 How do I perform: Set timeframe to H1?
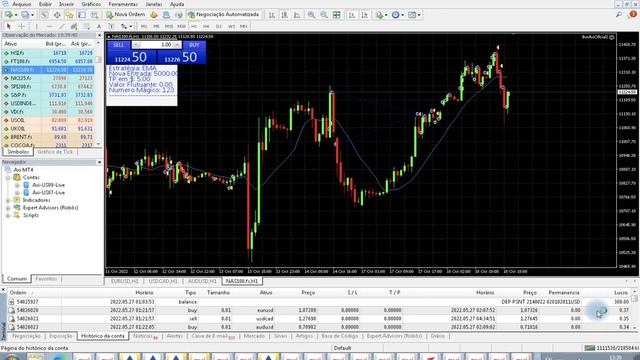pyautogui.click(x=193, y=27)
